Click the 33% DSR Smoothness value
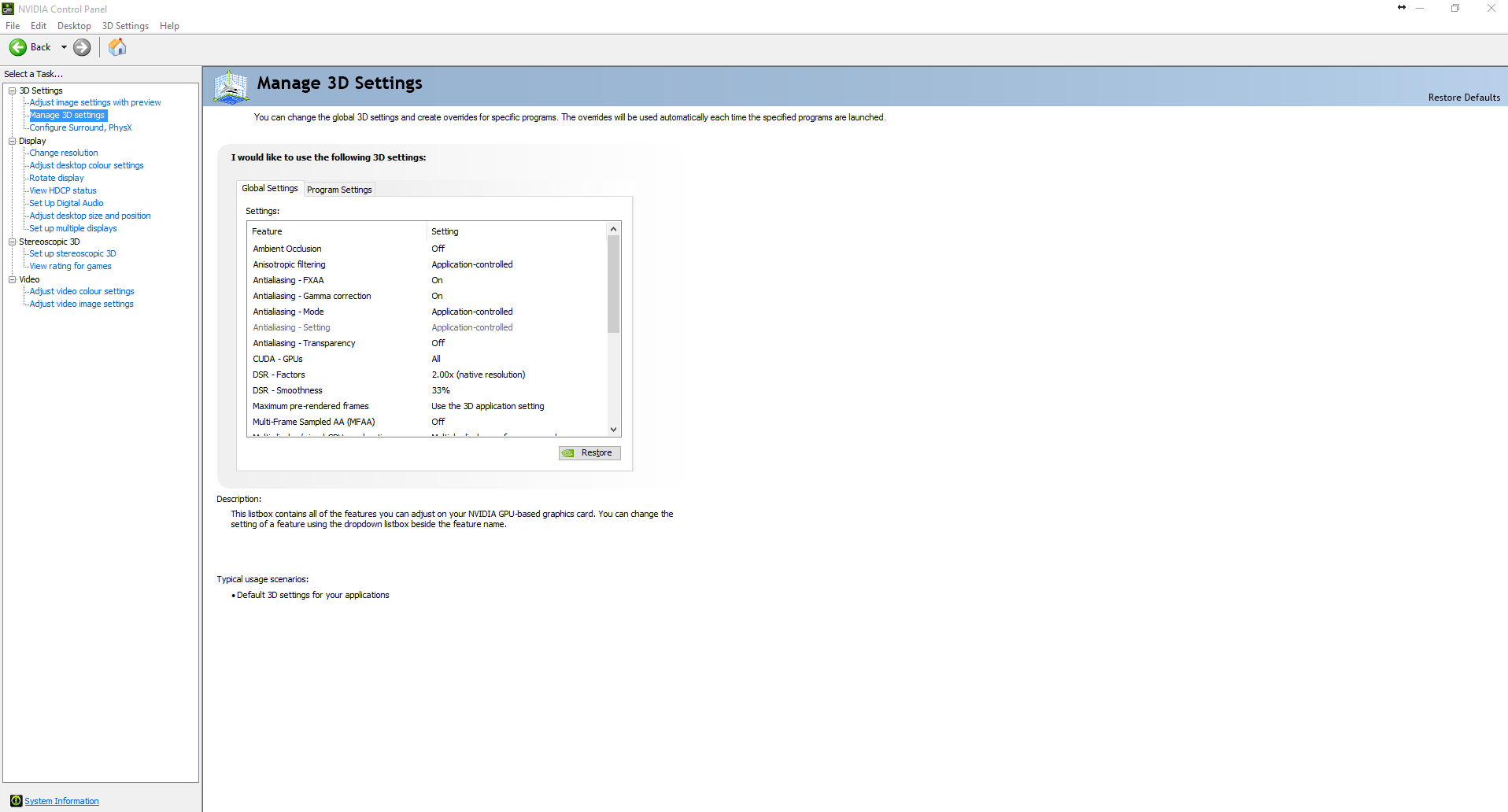 pyautogui.click(x=441, y=390)
